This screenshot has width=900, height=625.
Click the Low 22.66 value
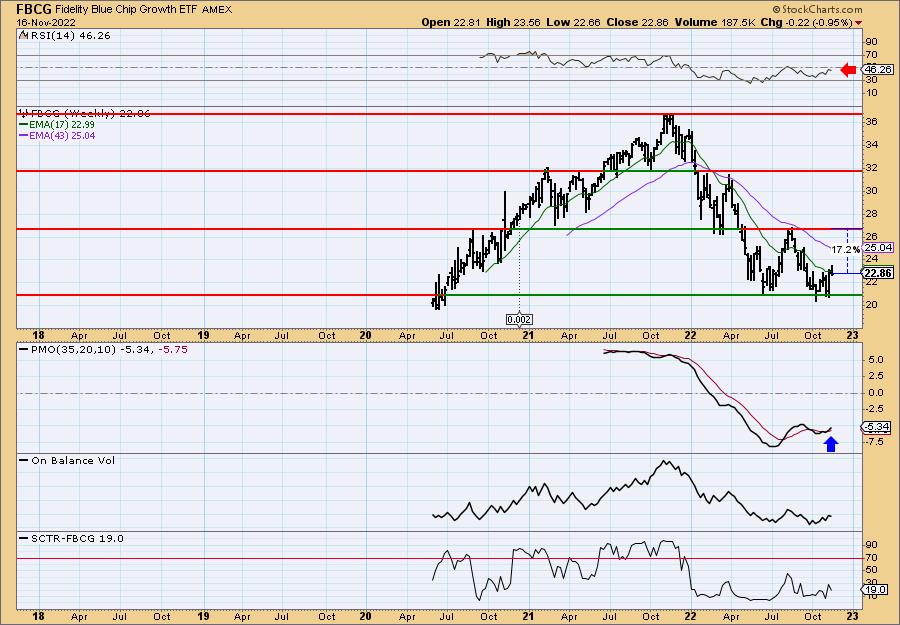[571, 22]
